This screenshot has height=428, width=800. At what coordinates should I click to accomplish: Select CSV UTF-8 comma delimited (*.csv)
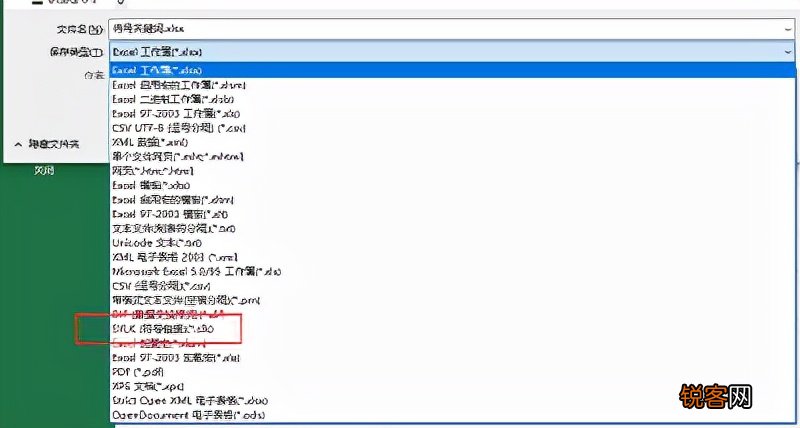(453, 128)
